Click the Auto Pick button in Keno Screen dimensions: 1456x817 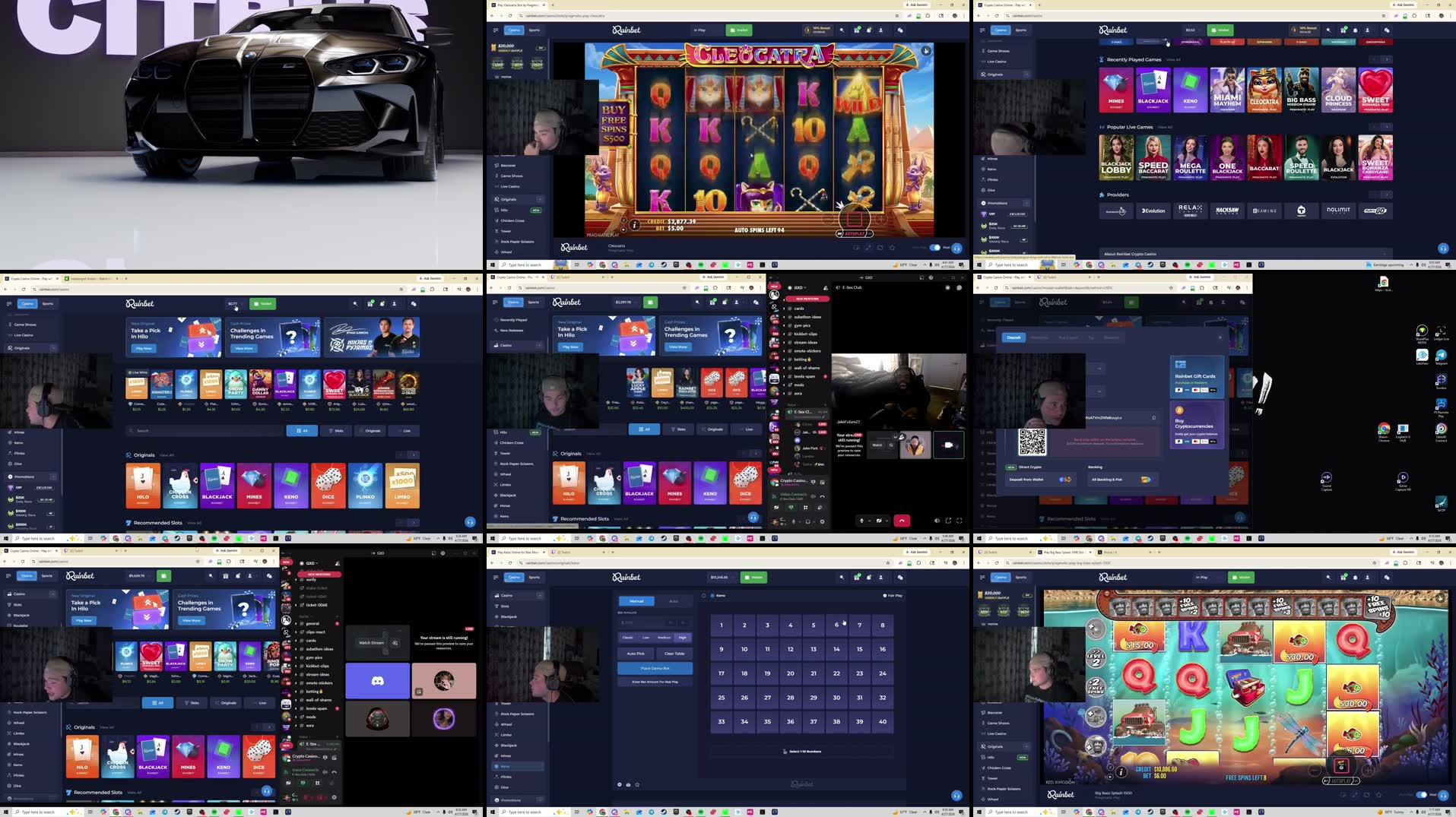[x=636, y=653]
